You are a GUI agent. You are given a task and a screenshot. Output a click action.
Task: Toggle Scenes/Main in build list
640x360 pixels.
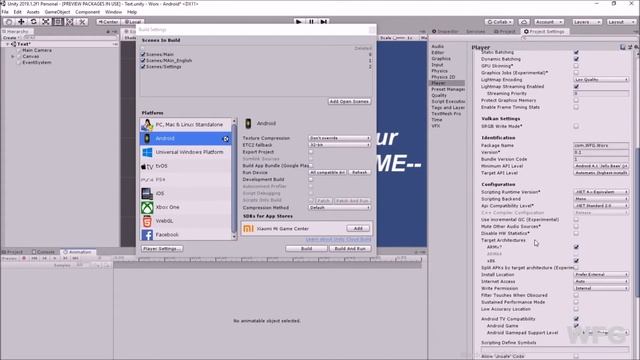point(143,54)
